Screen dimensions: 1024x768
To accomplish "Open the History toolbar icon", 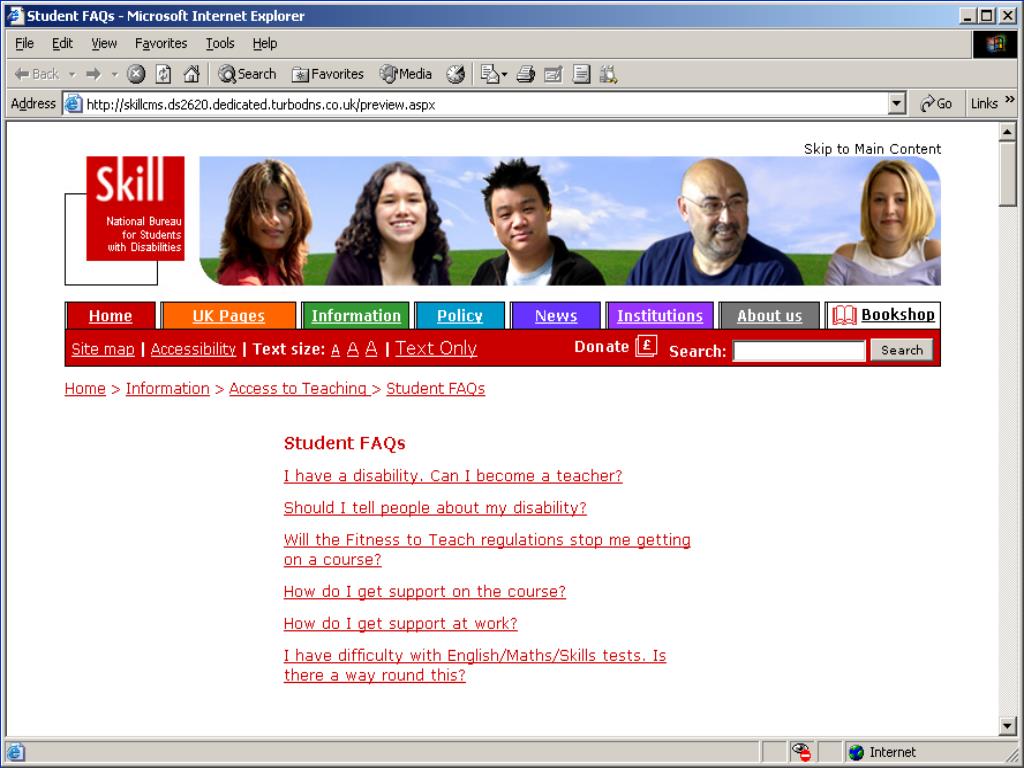I will tap(455, 74).
